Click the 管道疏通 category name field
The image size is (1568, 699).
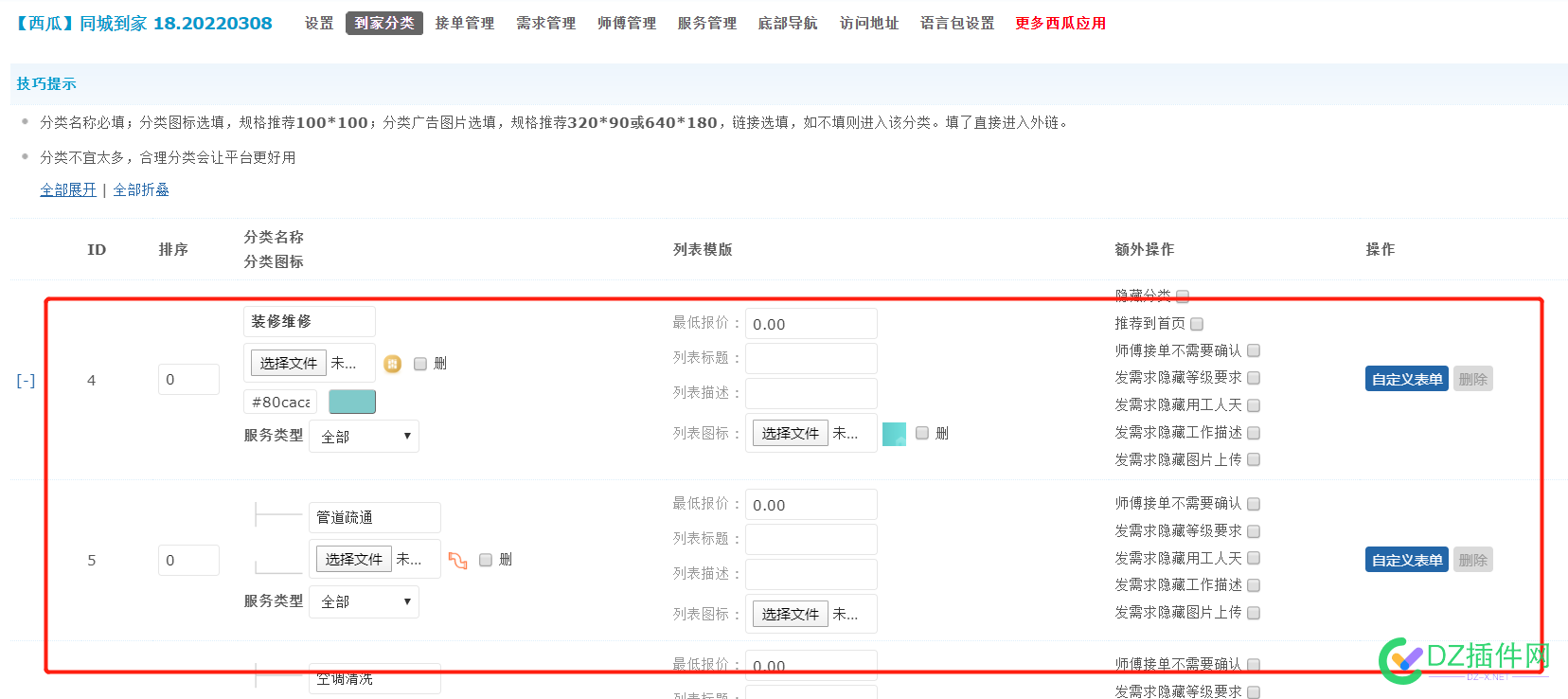375,517
